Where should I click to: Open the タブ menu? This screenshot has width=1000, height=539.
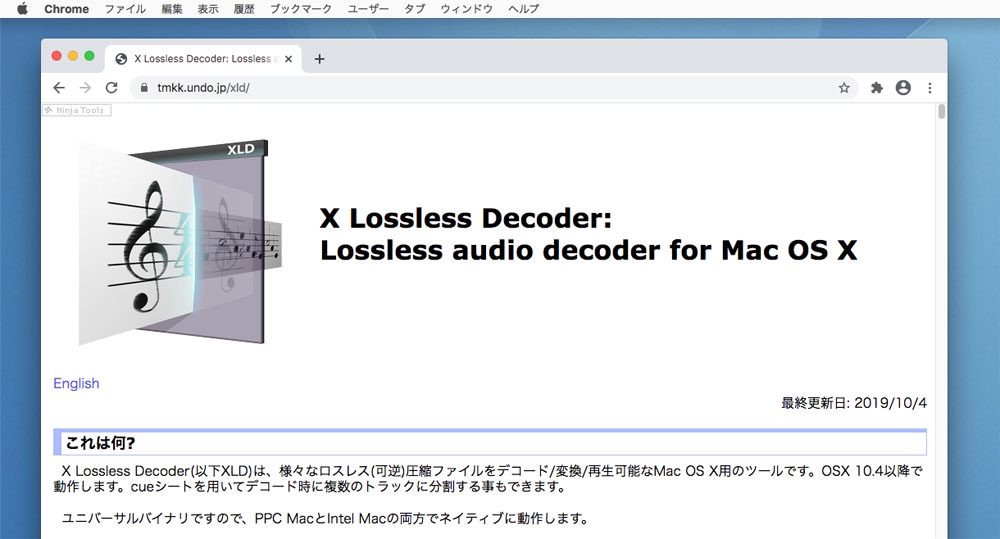pyautogui.click(x=415, y=9)
